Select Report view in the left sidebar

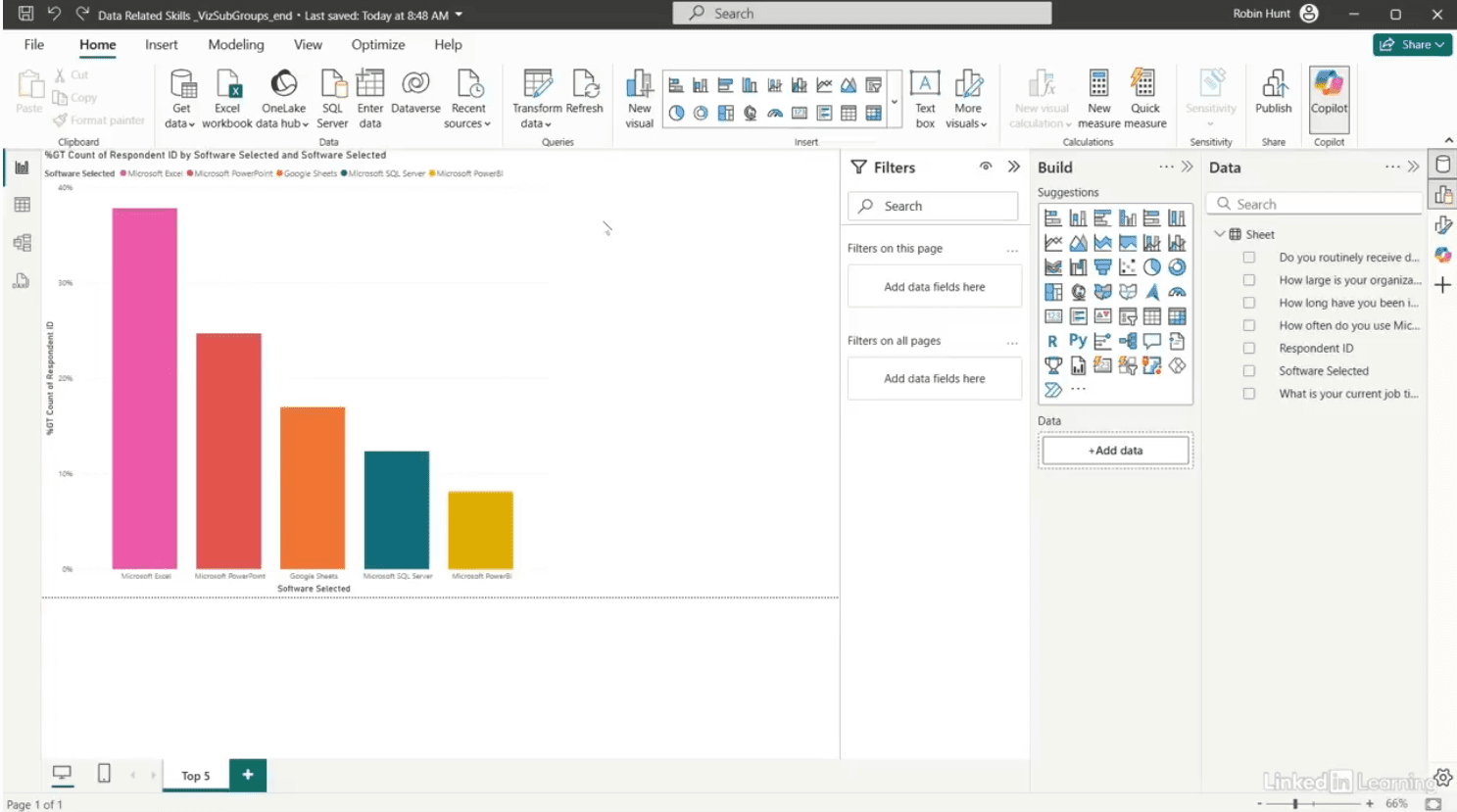pos(22,167)
